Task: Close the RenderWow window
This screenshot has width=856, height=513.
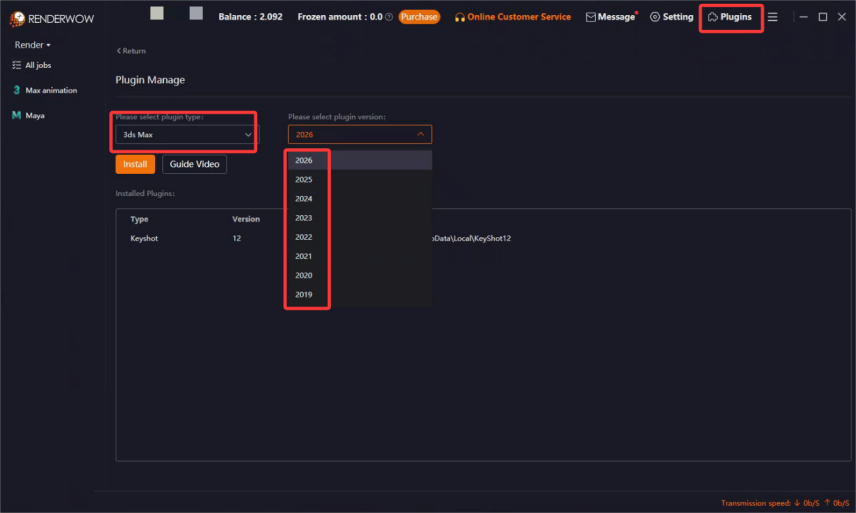Action: [x=842, y=17]
